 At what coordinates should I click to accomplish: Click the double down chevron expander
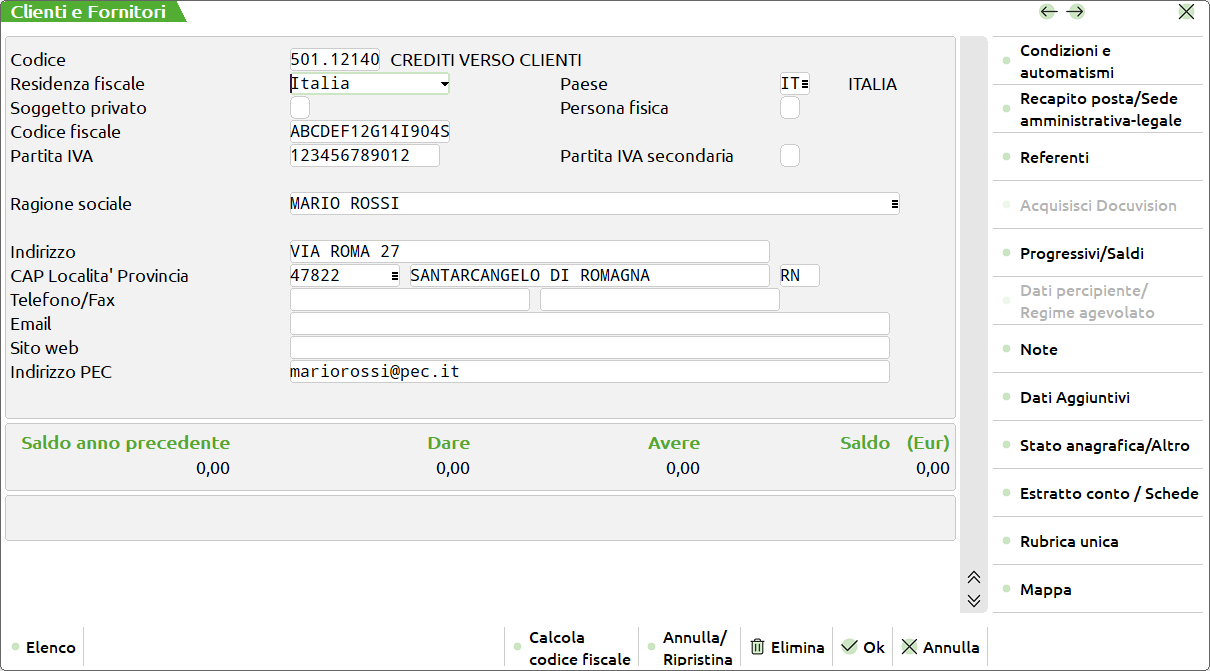click(x=973, y=600)
